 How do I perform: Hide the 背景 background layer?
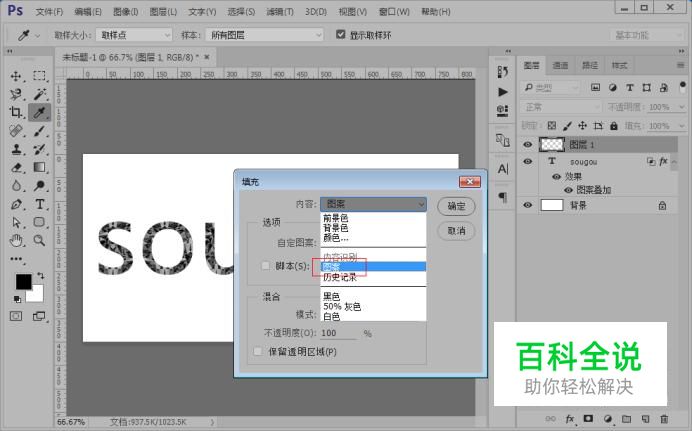[527, 205]
